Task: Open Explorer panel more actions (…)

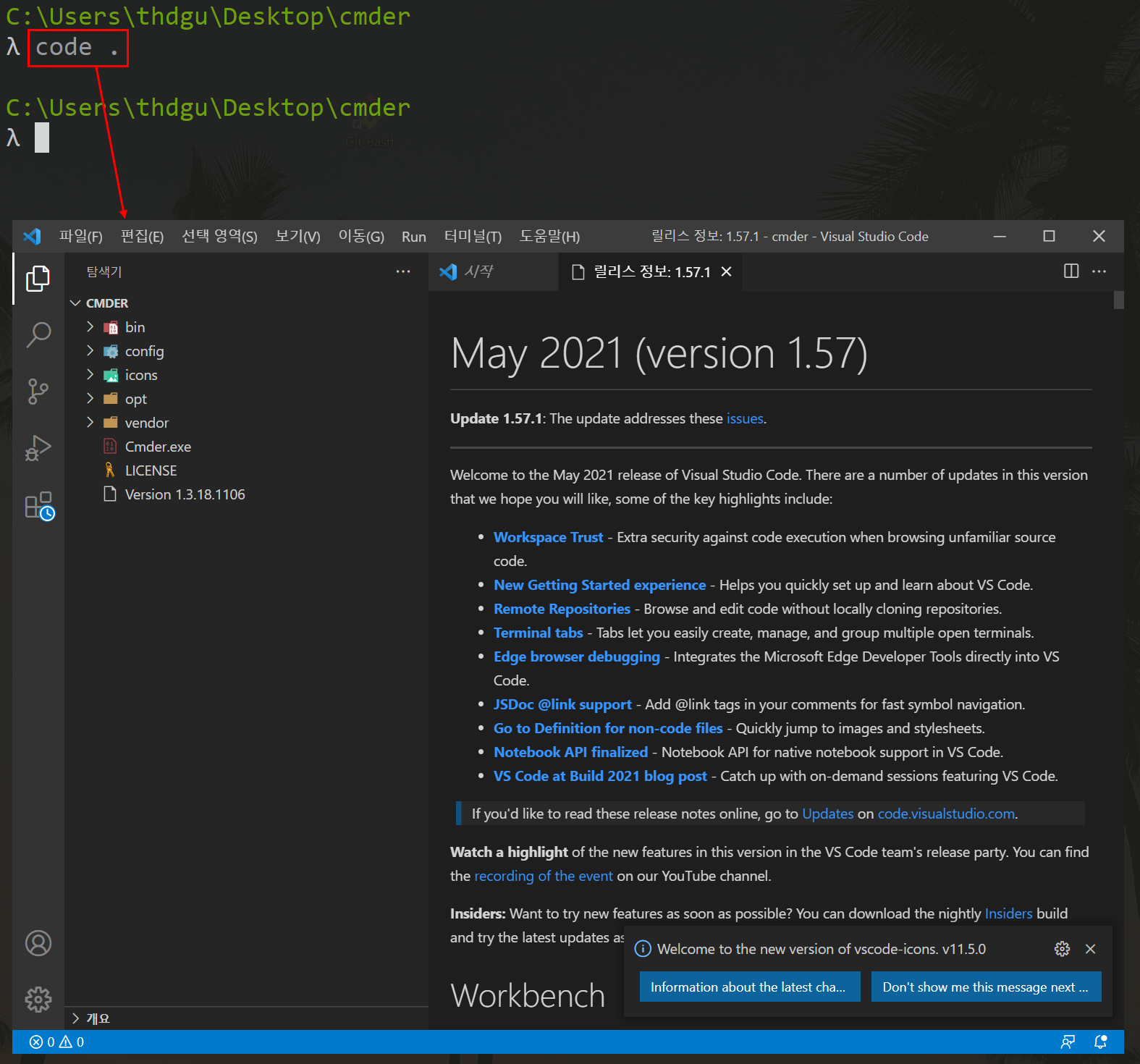Action: click(403, 271)
